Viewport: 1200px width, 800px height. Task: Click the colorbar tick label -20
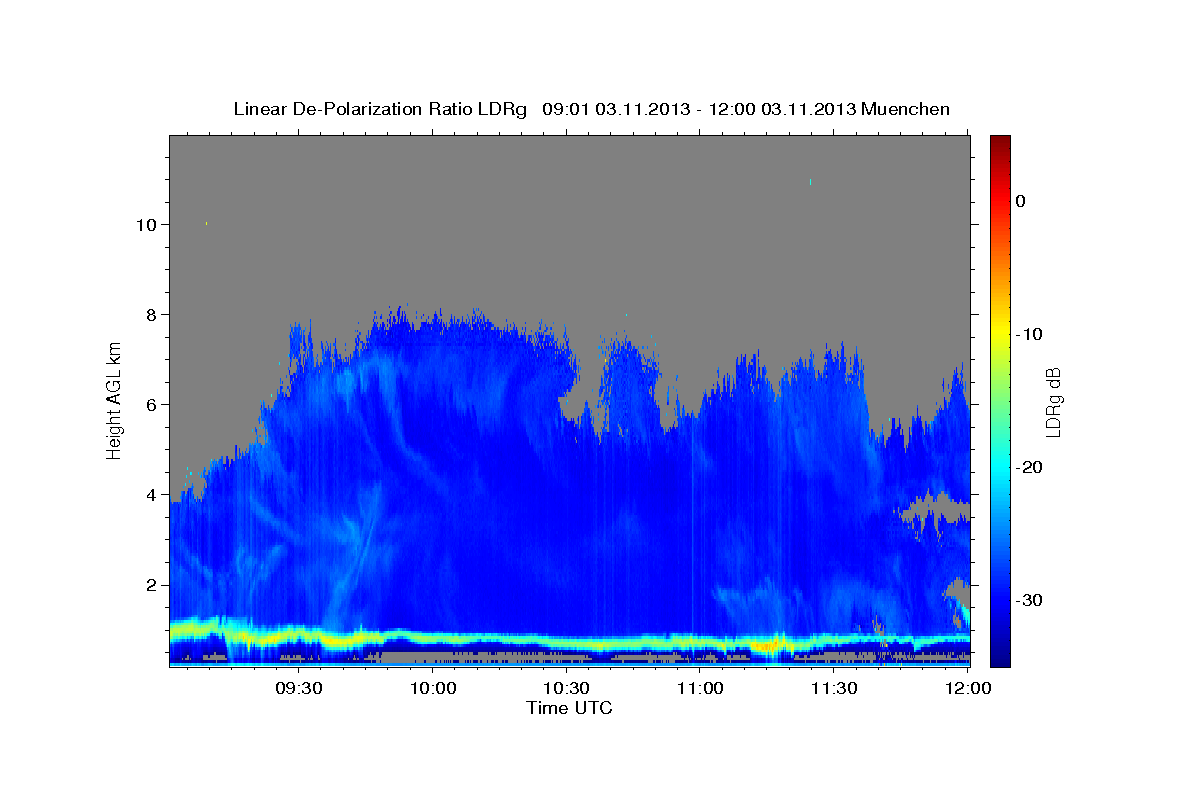tap(1028, 467)
